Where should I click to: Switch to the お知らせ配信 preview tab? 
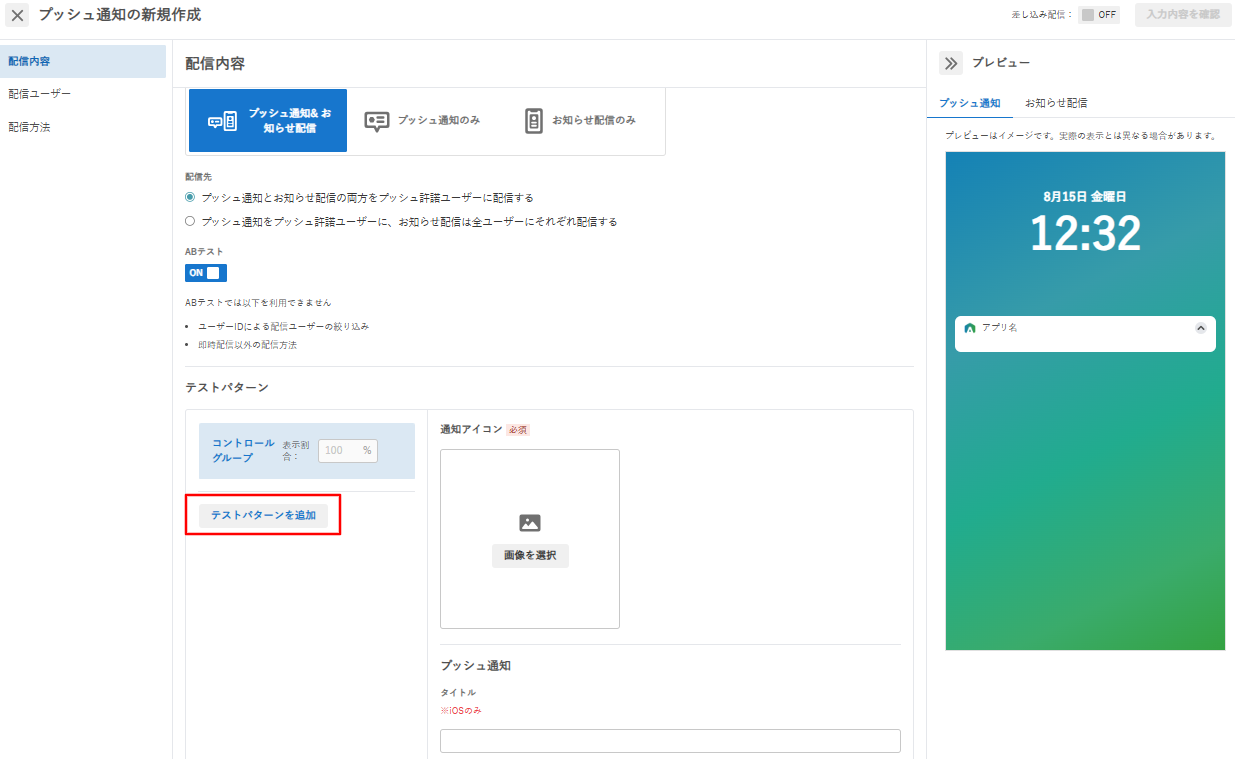click(1056, 103)
